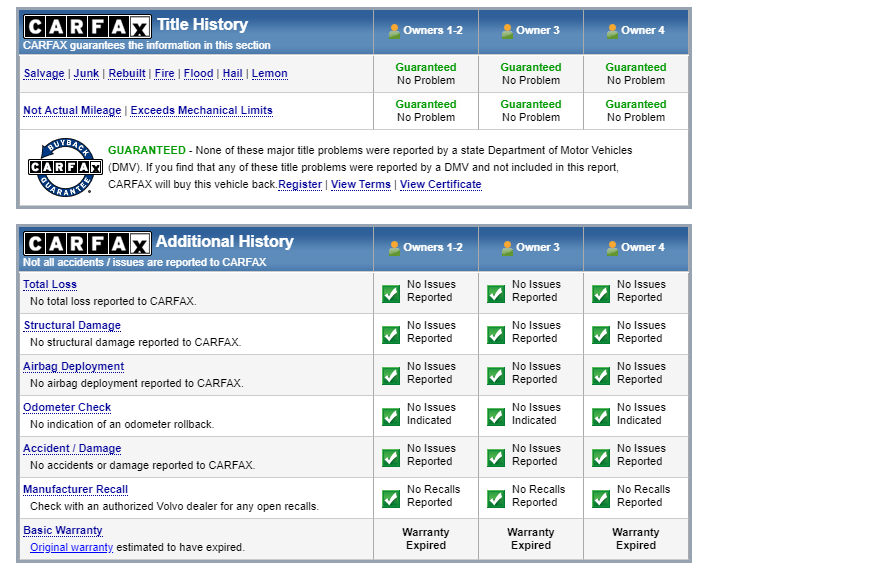Image resolution: width=876 pixels, height=575 pixels.
Task: Open the Total Loss link
Action: tap(50, 284)
